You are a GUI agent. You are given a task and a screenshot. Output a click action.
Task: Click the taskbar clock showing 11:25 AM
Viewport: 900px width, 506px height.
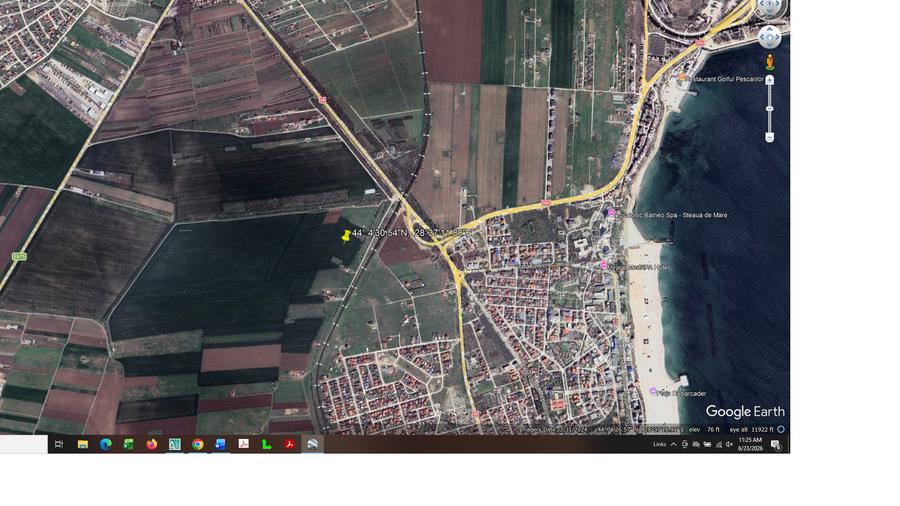(x=750, y=444)
